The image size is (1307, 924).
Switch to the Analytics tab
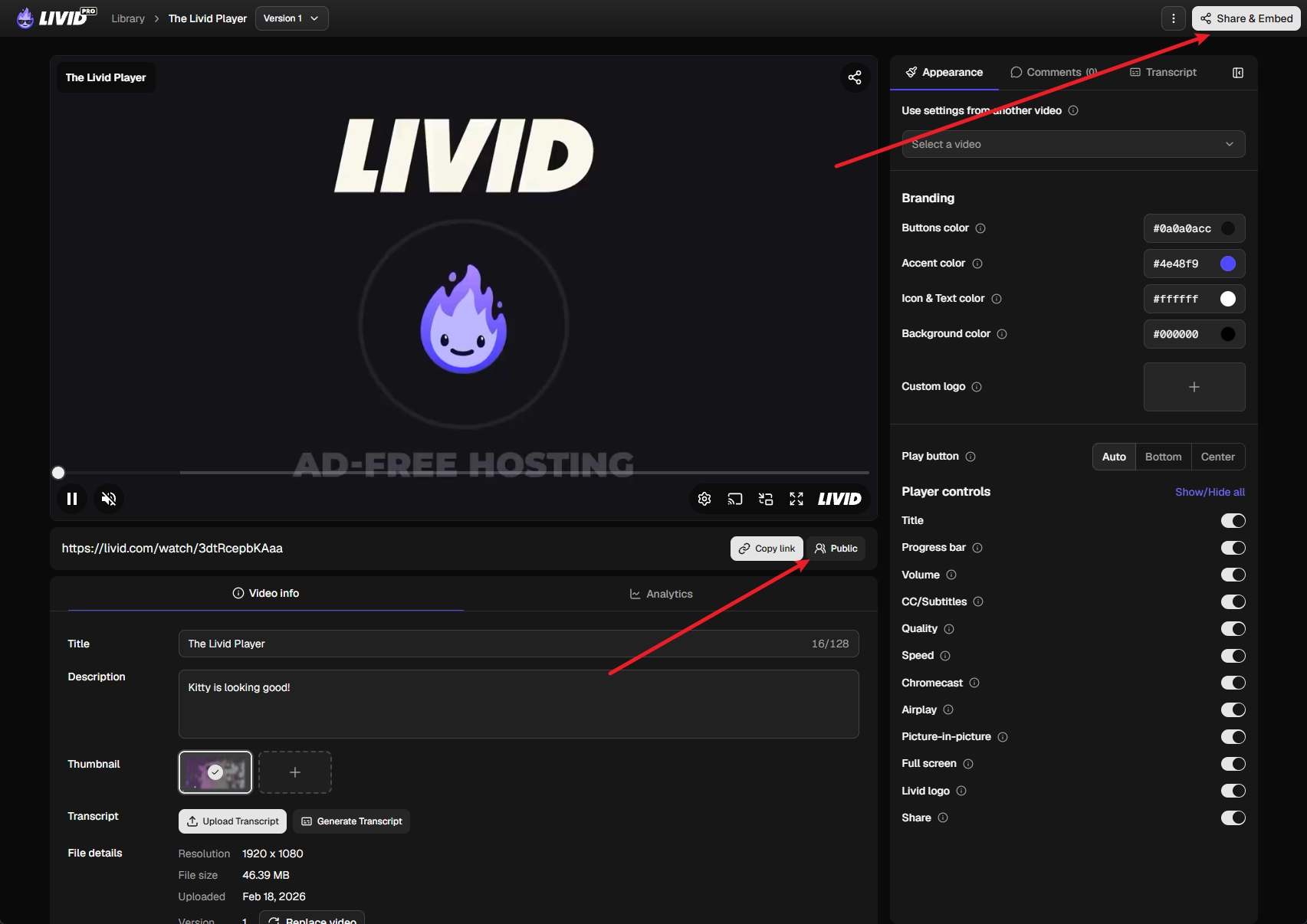point(661,594)
